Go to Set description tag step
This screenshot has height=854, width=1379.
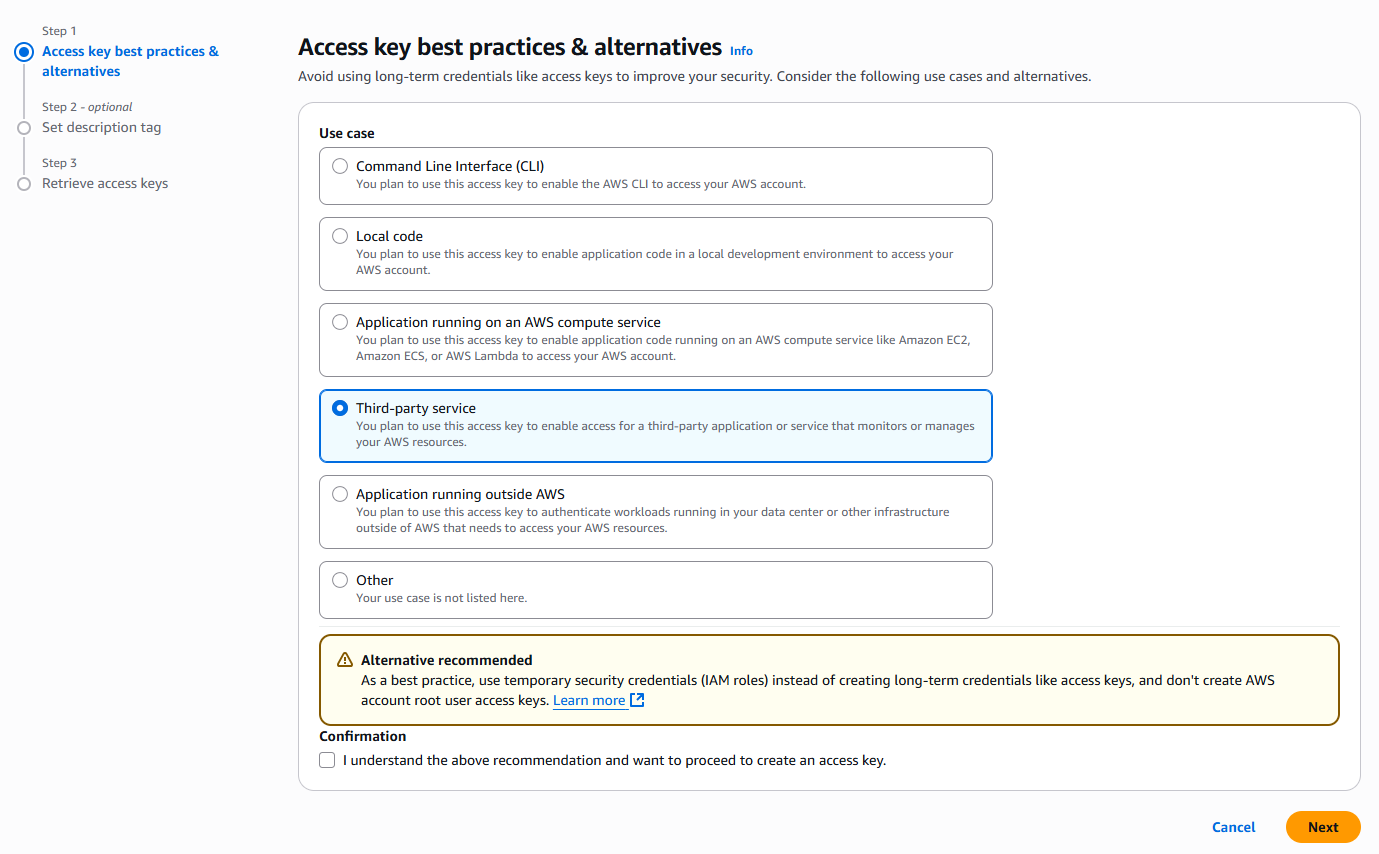[101, 128]
